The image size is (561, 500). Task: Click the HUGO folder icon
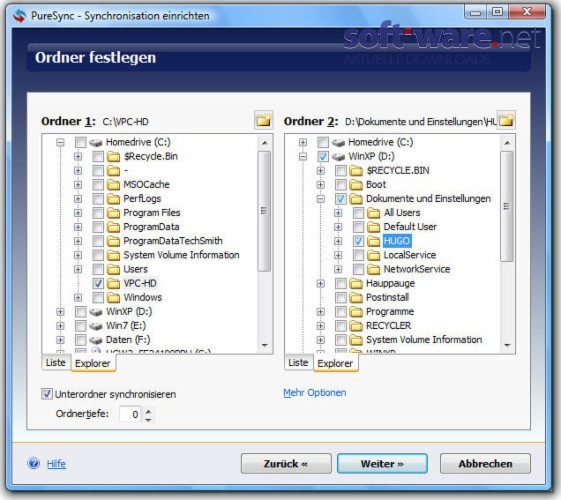pos(374,241)
